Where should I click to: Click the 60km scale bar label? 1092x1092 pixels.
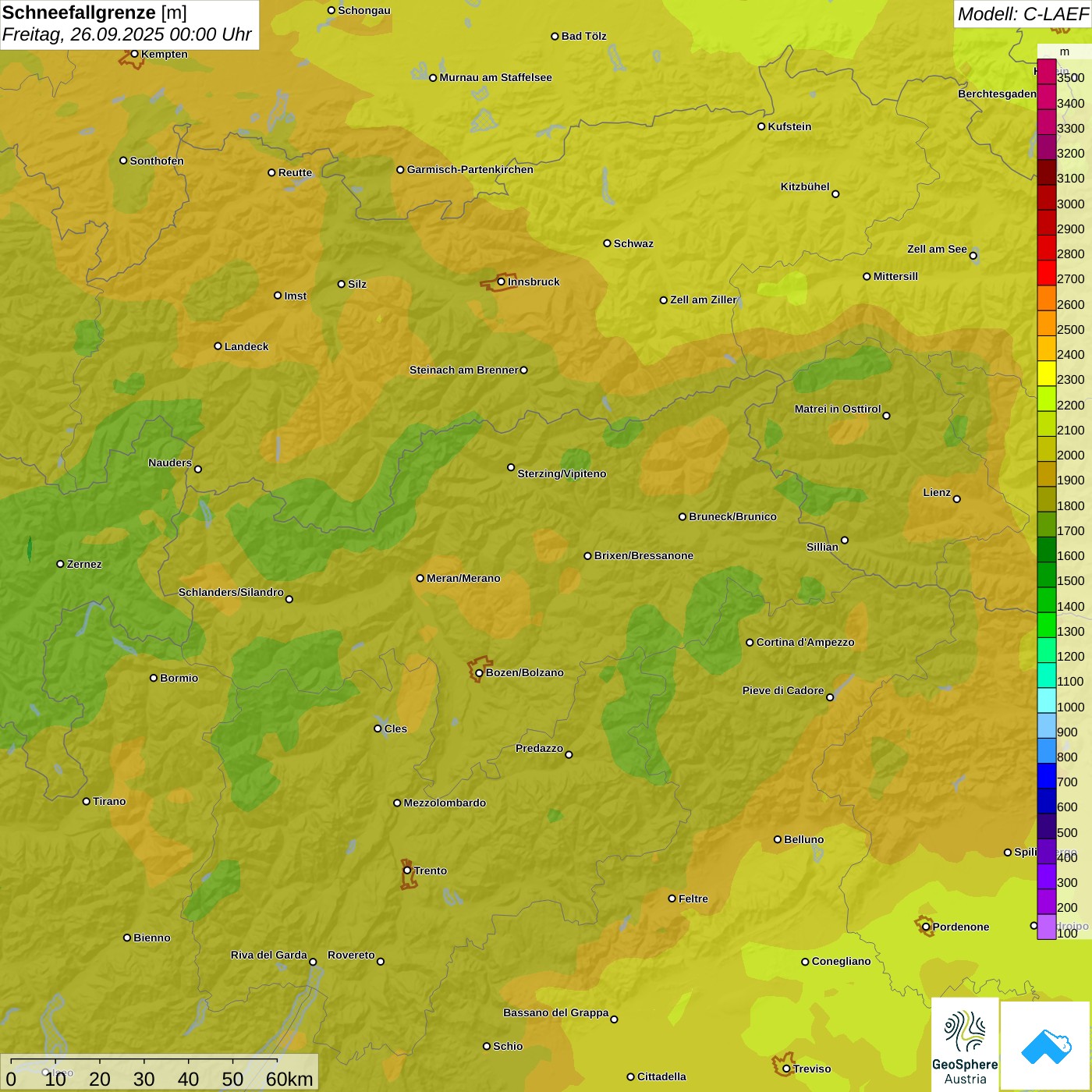click(x=289, y=1079)
